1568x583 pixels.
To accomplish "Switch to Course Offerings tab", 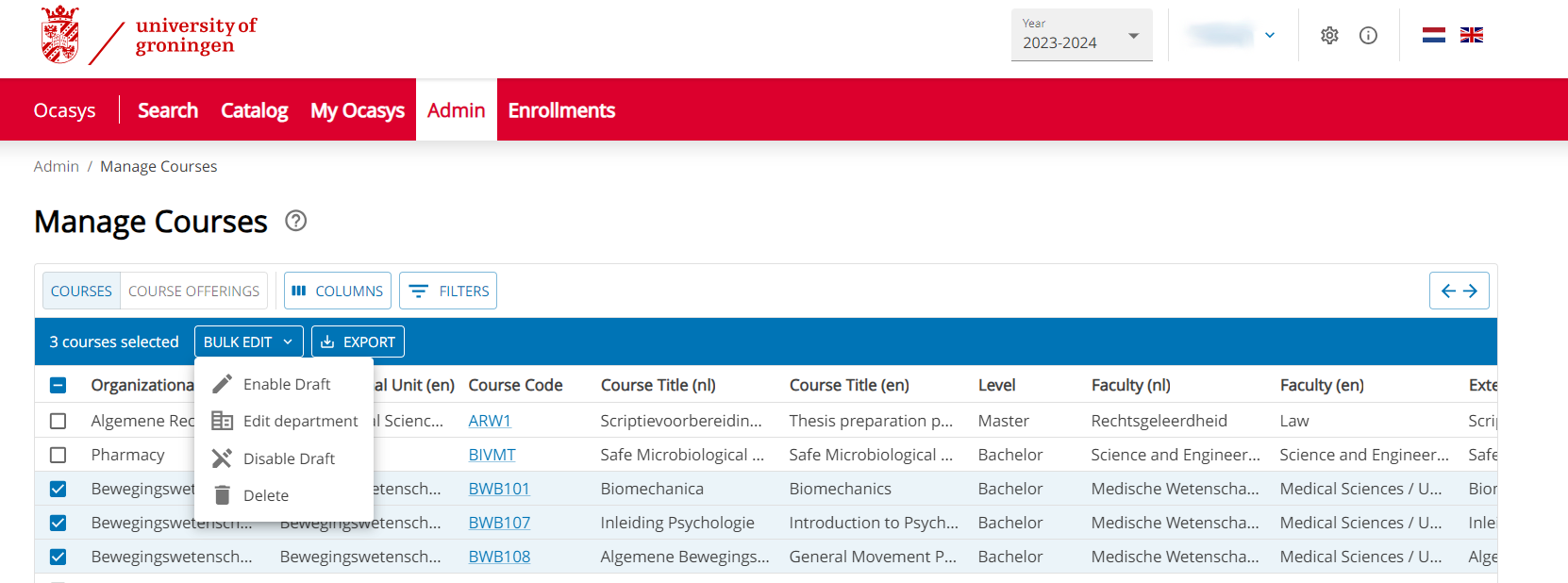I will click(193, 291).
